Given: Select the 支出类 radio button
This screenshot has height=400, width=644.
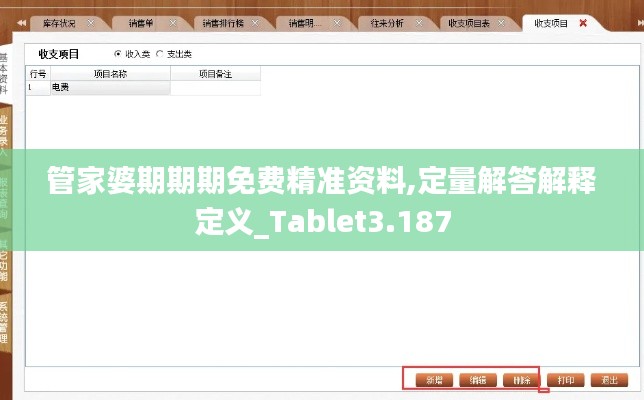Looking at the screenshot, I should (x=159, y=54).
